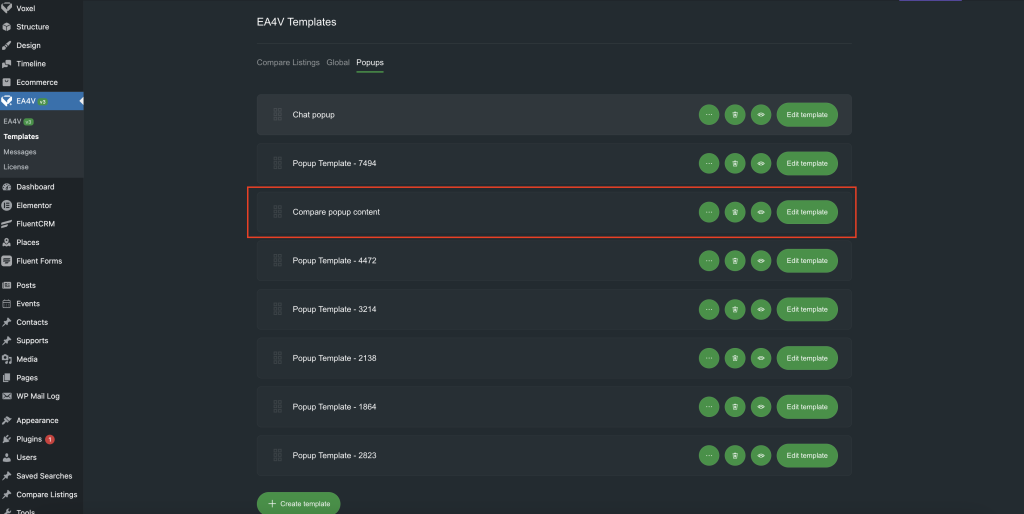Image resolution: width=1024 pixels, height=514 pixels.
Task: Edit template for Compare popup content
Action: pyautogui.click(x=806, y=212)
